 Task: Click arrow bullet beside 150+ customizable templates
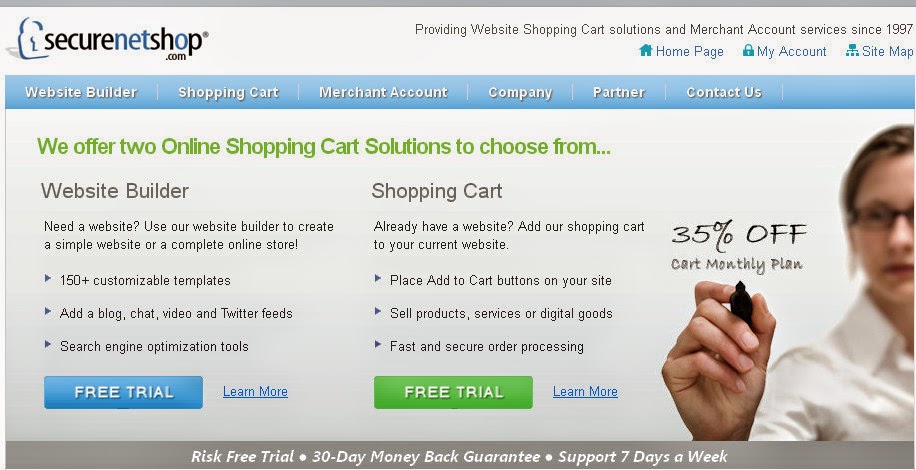coord(48,278)
